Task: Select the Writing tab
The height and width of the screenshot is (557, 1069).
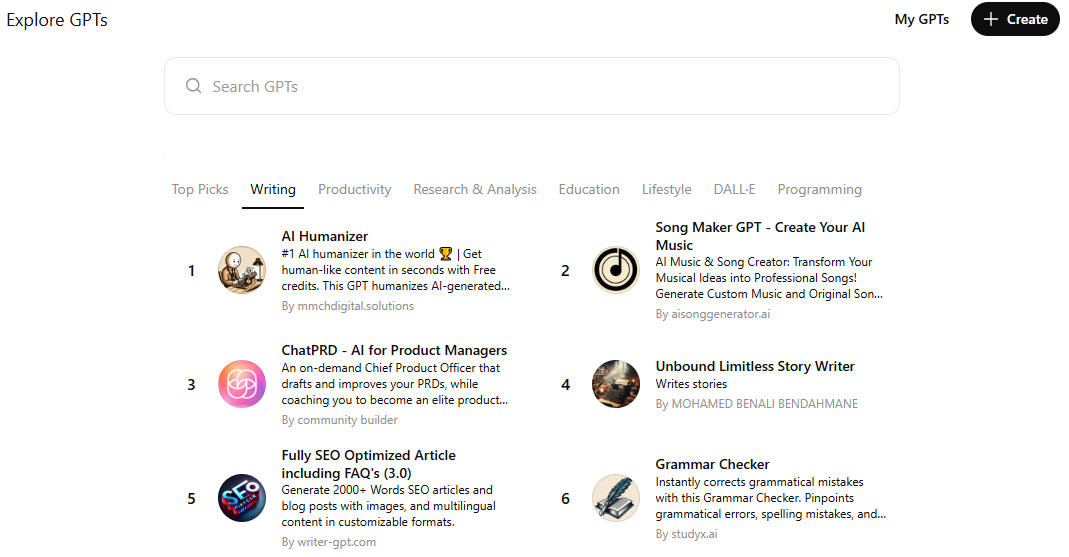Action: point(273,189)
